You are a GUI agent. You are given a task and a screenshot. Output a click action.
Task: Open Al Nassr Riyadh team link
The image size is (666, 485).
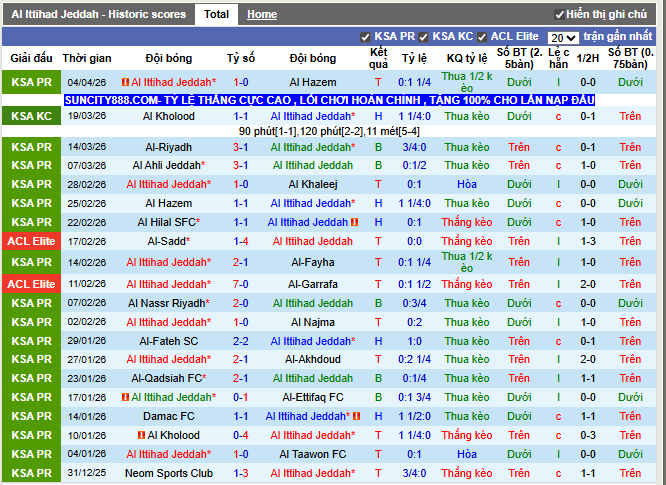pyautogui.click(x=166, y=303)
